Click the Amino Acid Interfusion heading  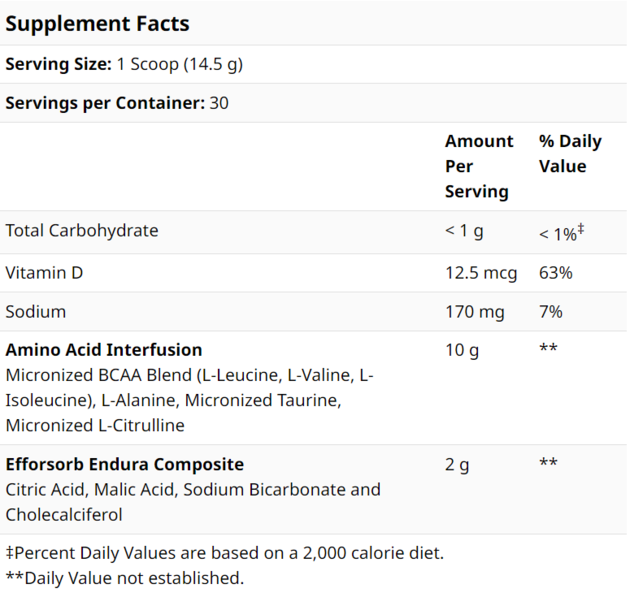104,350
